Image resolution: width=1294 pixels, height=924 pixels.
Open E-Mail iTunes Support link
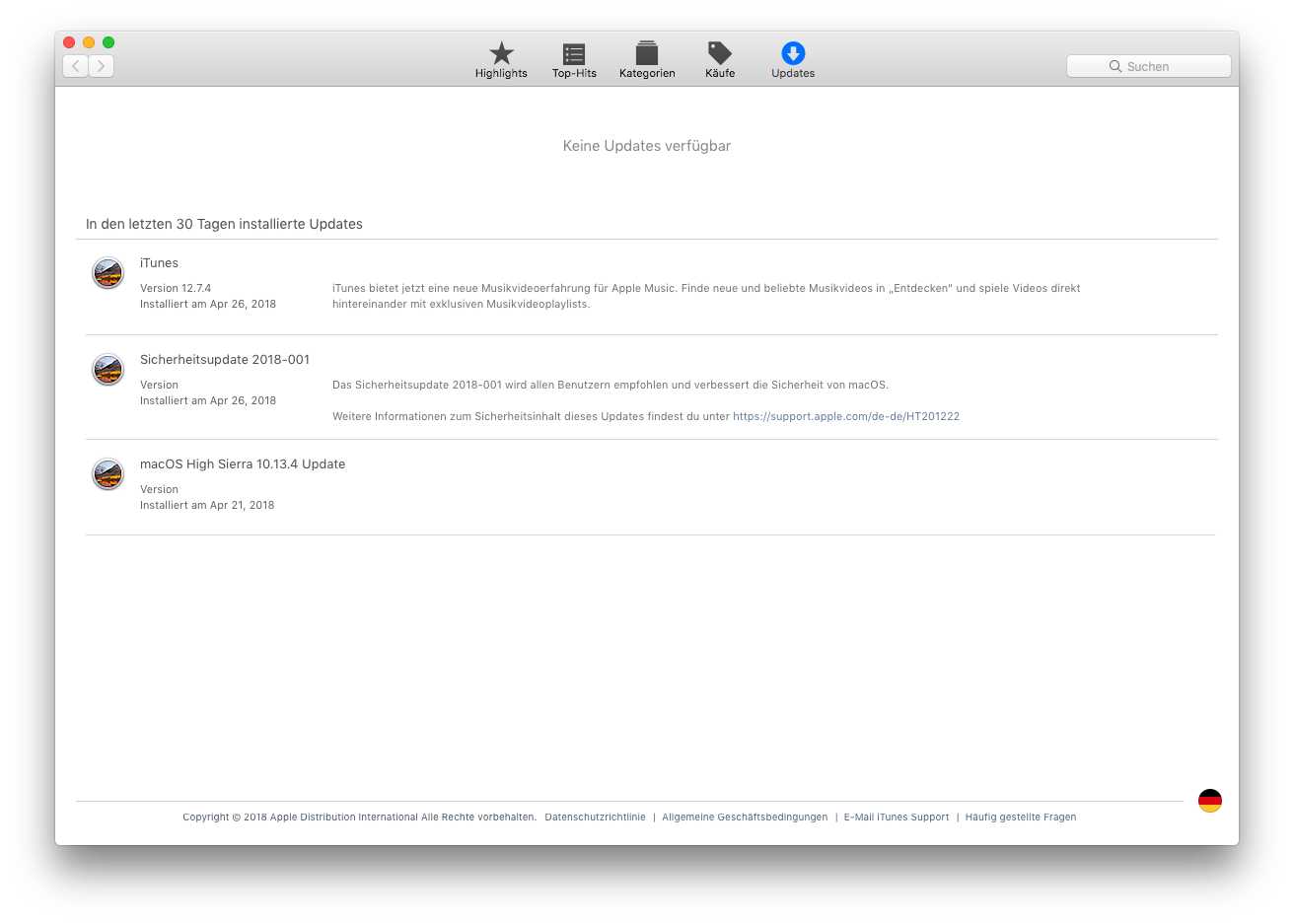pyautogui.click(x=897, y=817)
